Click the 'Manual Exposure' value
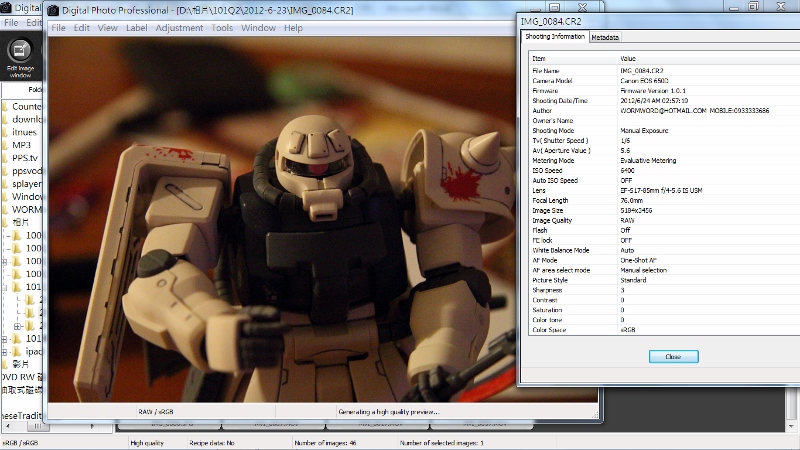Image resolution: width=800 pixels, height=450 pixels. tap(644, 131)
